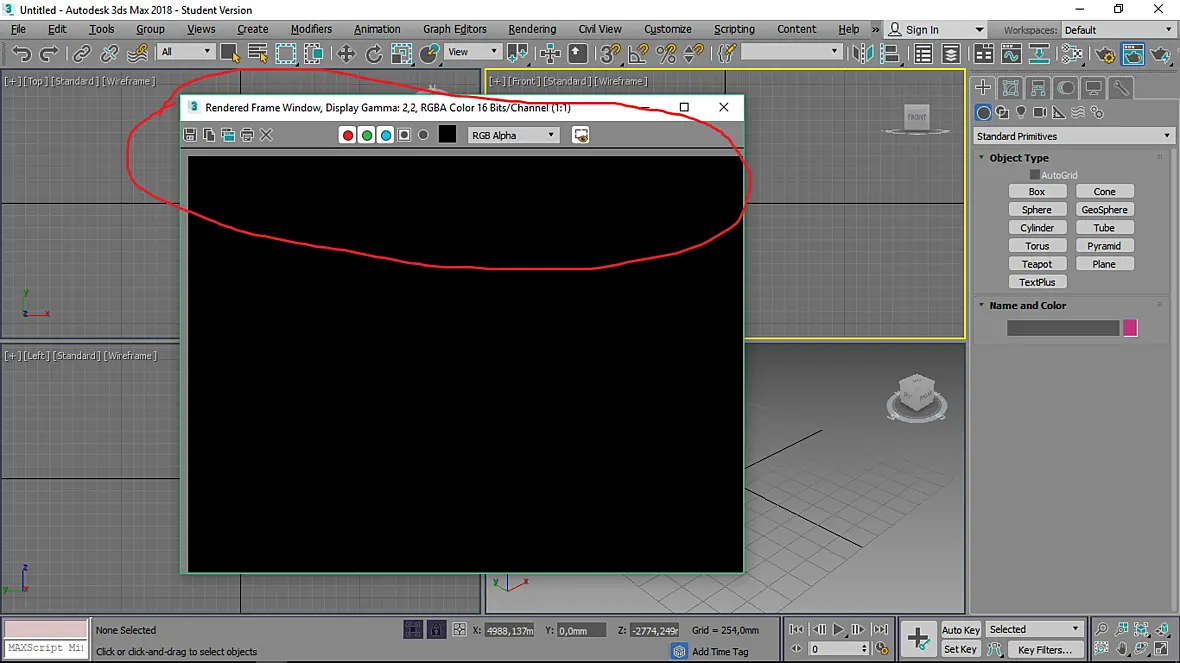Toggle Window/Crossing selection mode
1180x663 pixels.
click(x=314, y=53)
